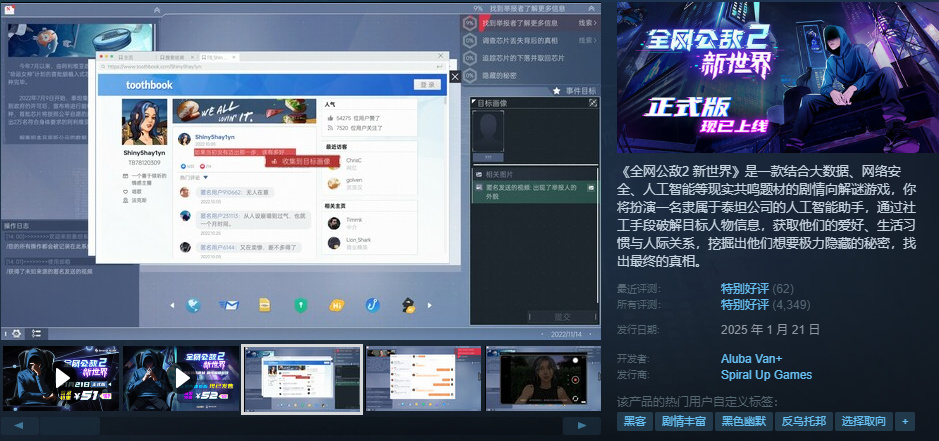
Task: Click the star icon next to 事件目标
Action: tap(556, 91)
